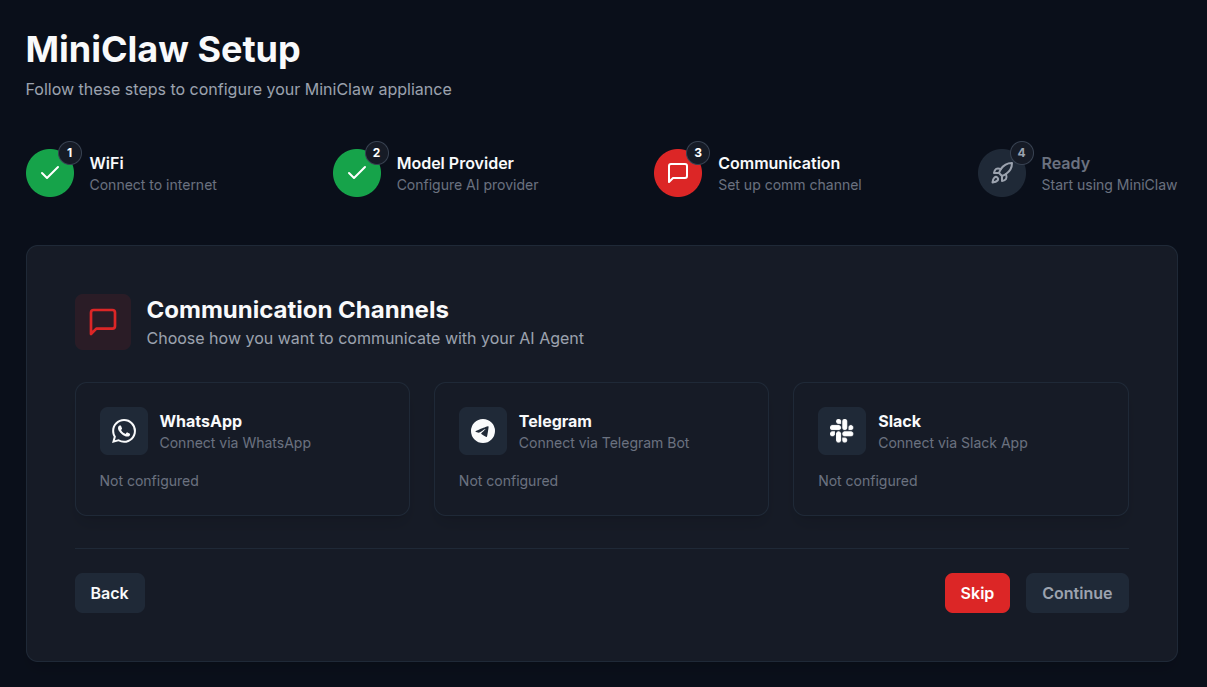Click the Telegram paper plane icon

click(x=483, y=431)
